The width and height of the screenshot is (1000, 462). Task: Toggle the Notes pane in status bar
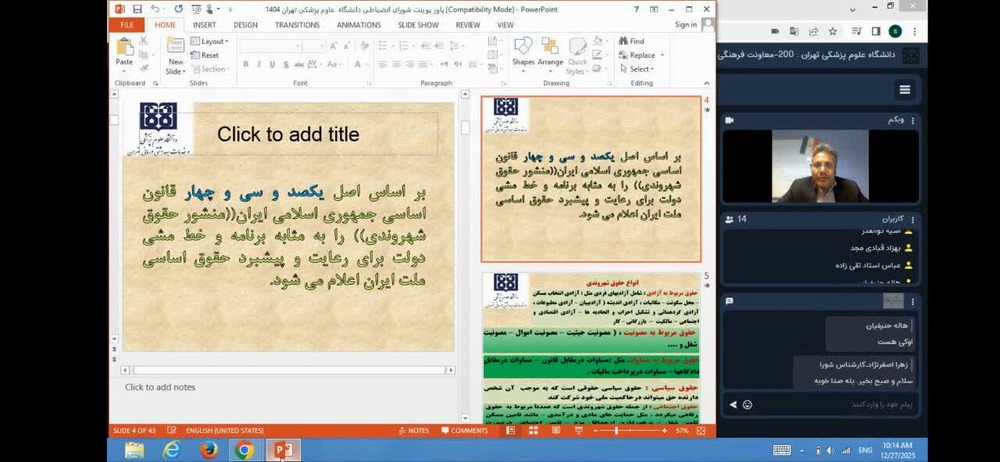point(413,431)
